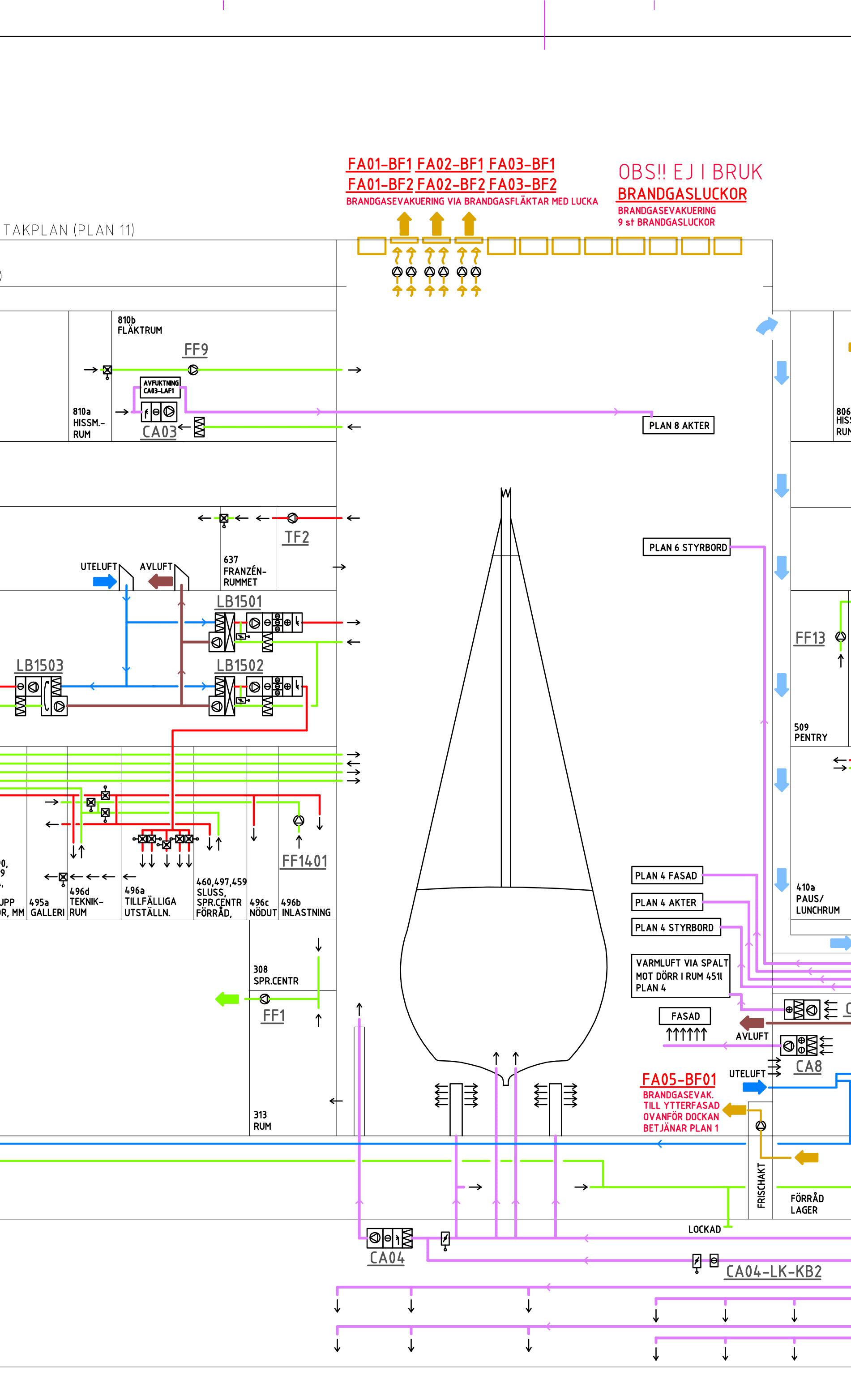
Task: Click the green FF1 exhaust arrow
Action: pos(227,999)
